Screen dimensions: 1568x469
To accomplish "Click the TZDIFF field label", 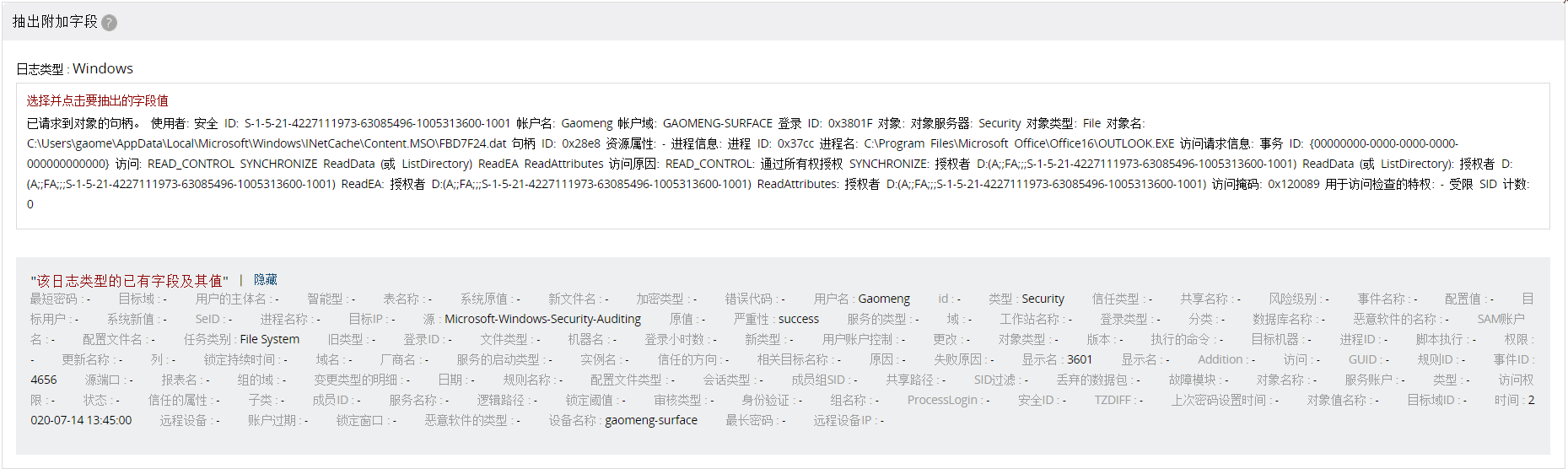I will (x=1113, y=400).
